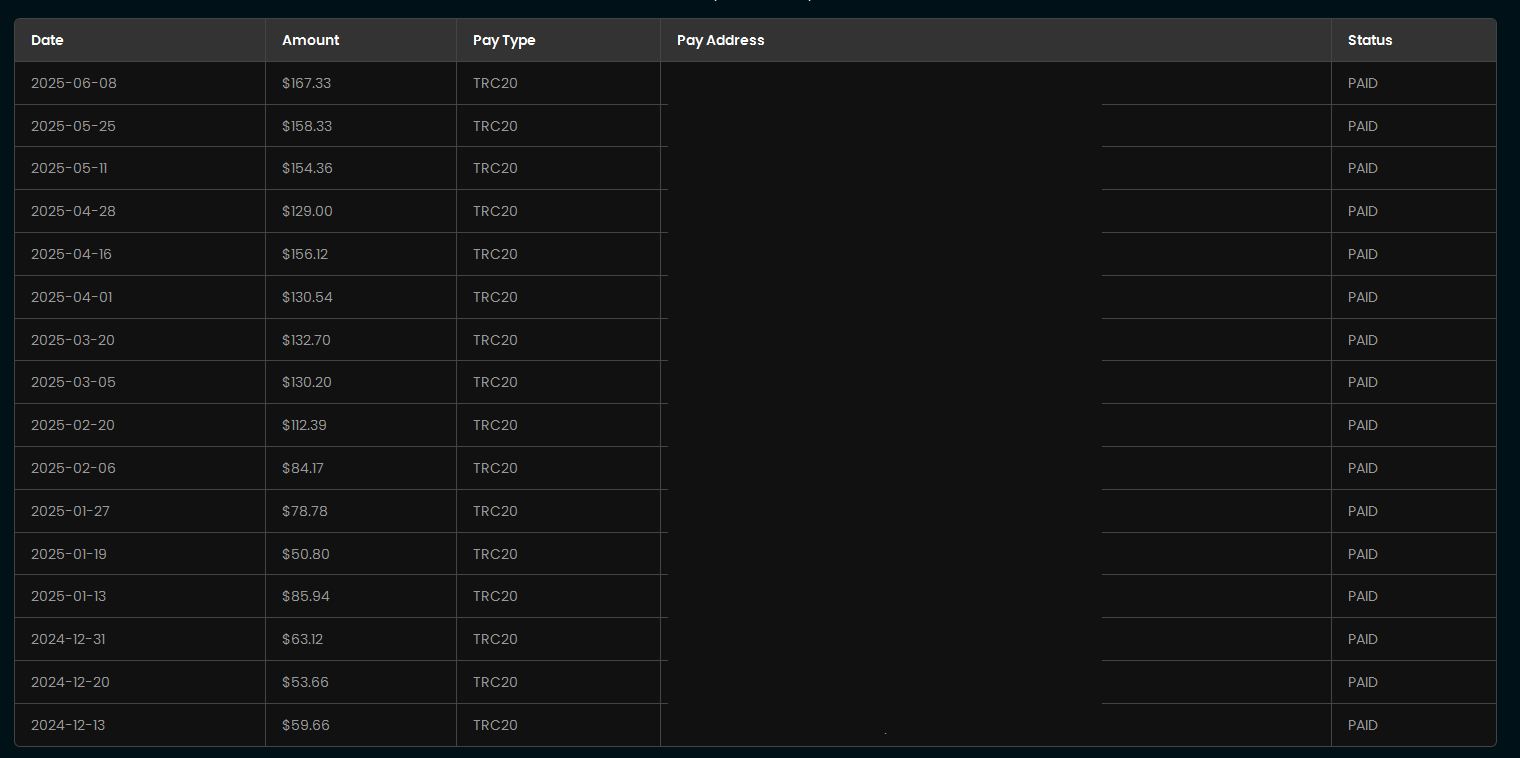Click PAID status in the $156.12 row

pyautogui.click(x=1362, y=254)
